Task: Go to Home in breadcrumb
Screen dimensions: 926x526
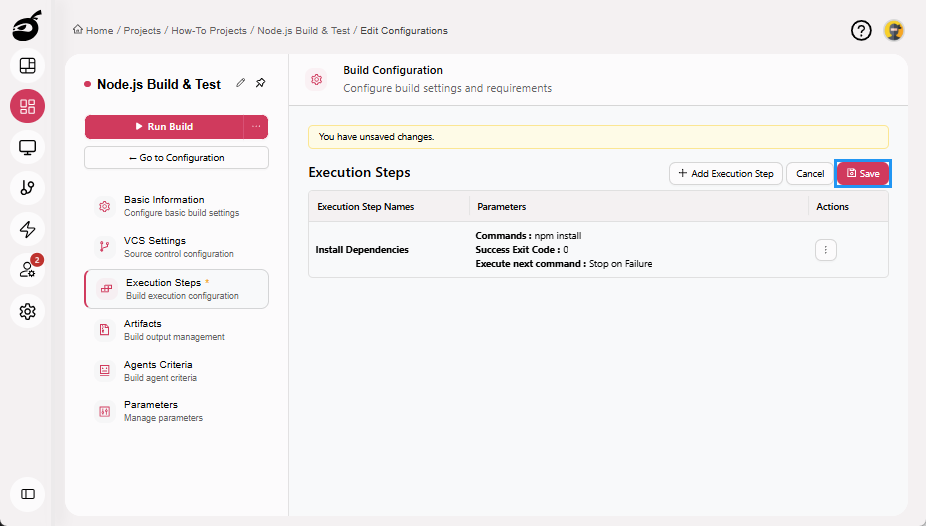Action: (x=99, y=31)
